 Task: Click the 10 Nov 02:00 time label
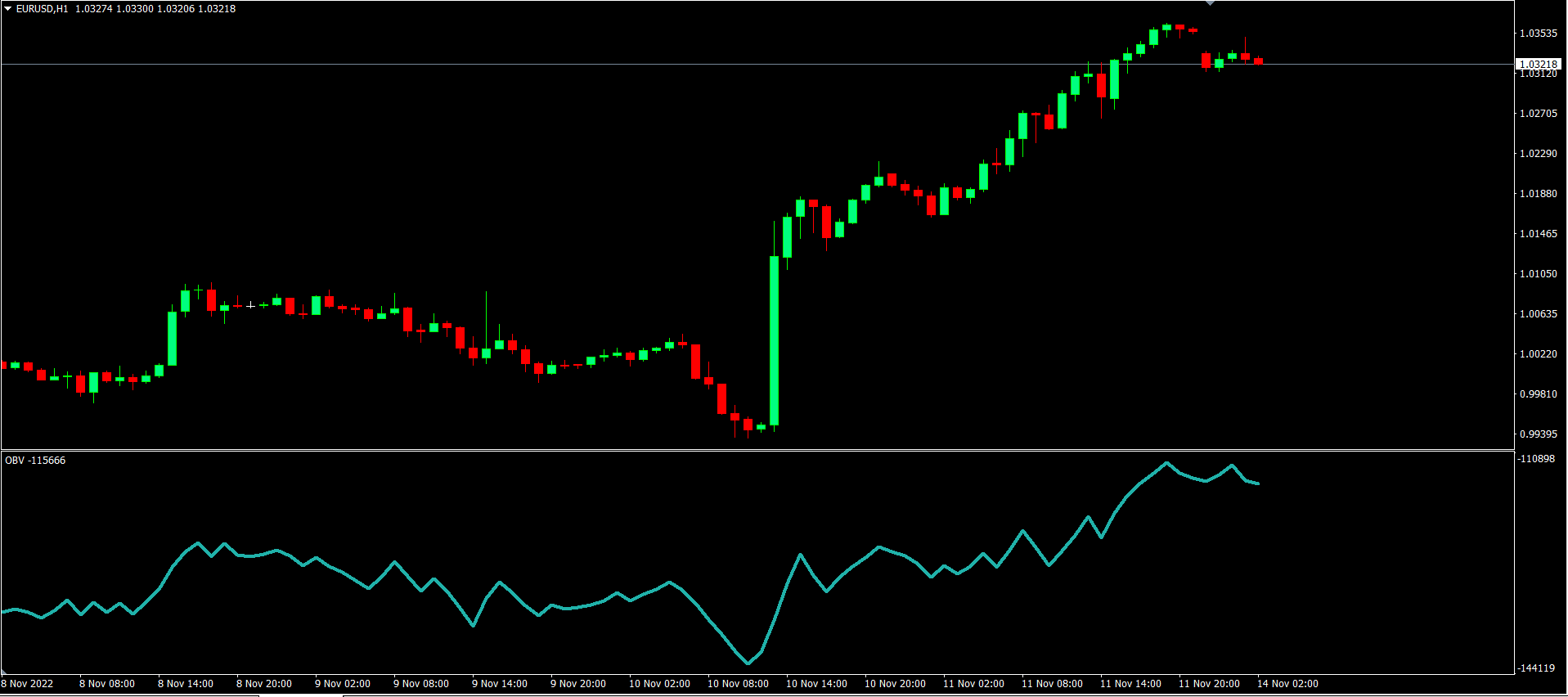pyautogui.click(x=659, y=684)
